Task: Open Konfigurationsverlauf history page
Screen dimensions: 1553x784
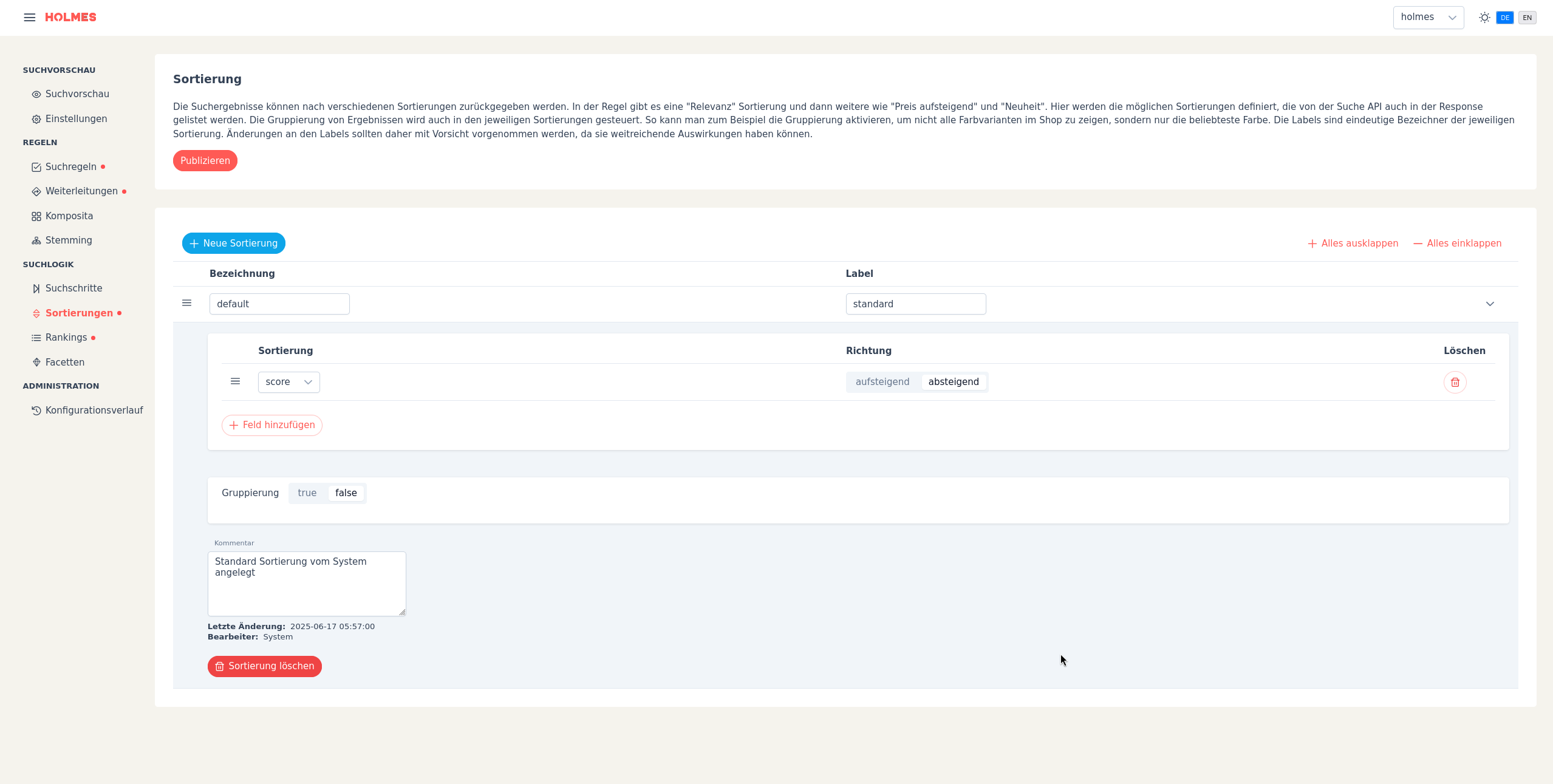Action: click(x=94, y=411)
